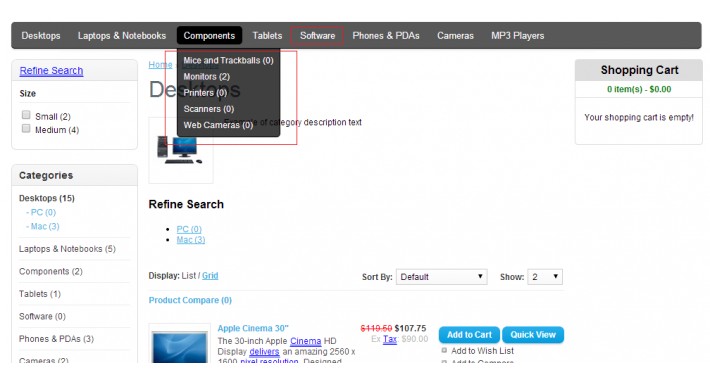The width and height of the screenshot is (710, 380).
Task: Open Desktops (15) in Categories sidebar
Action: click(47, 198)
